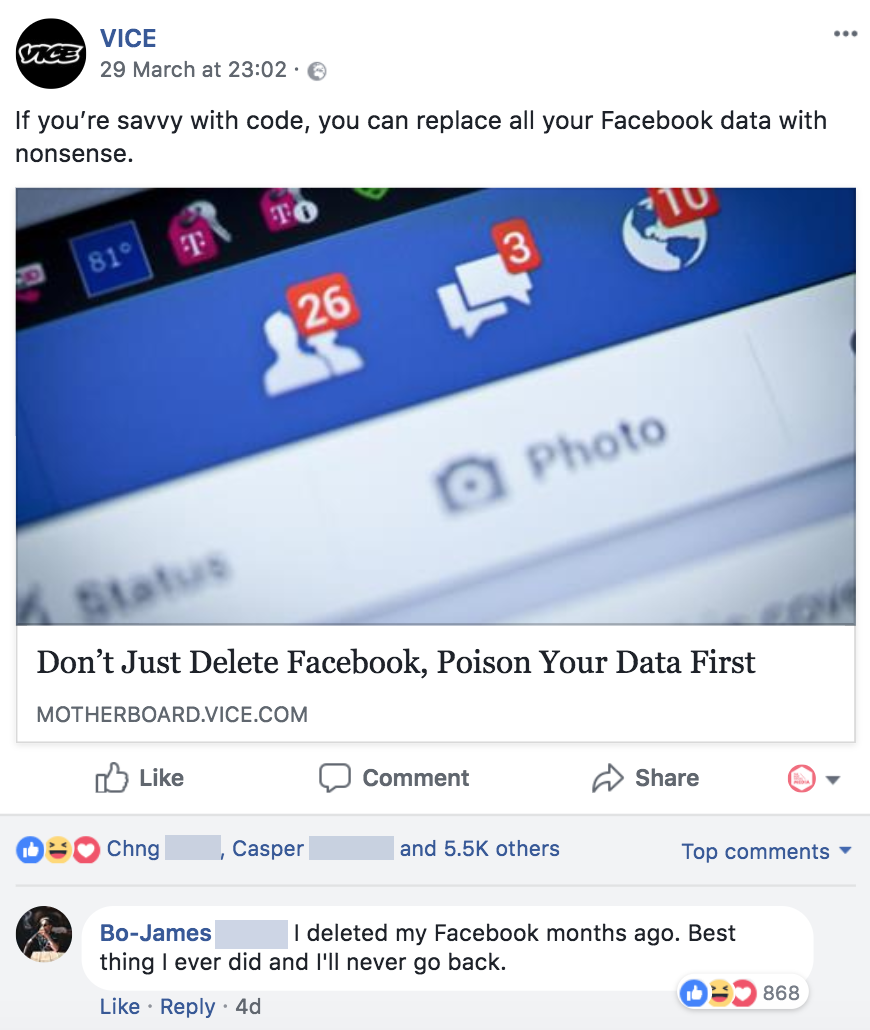This screenshot has height=1030, width=870.
Task: Click the MOTHERBOARD.VICE.COM source link
Action: point(172,714)
